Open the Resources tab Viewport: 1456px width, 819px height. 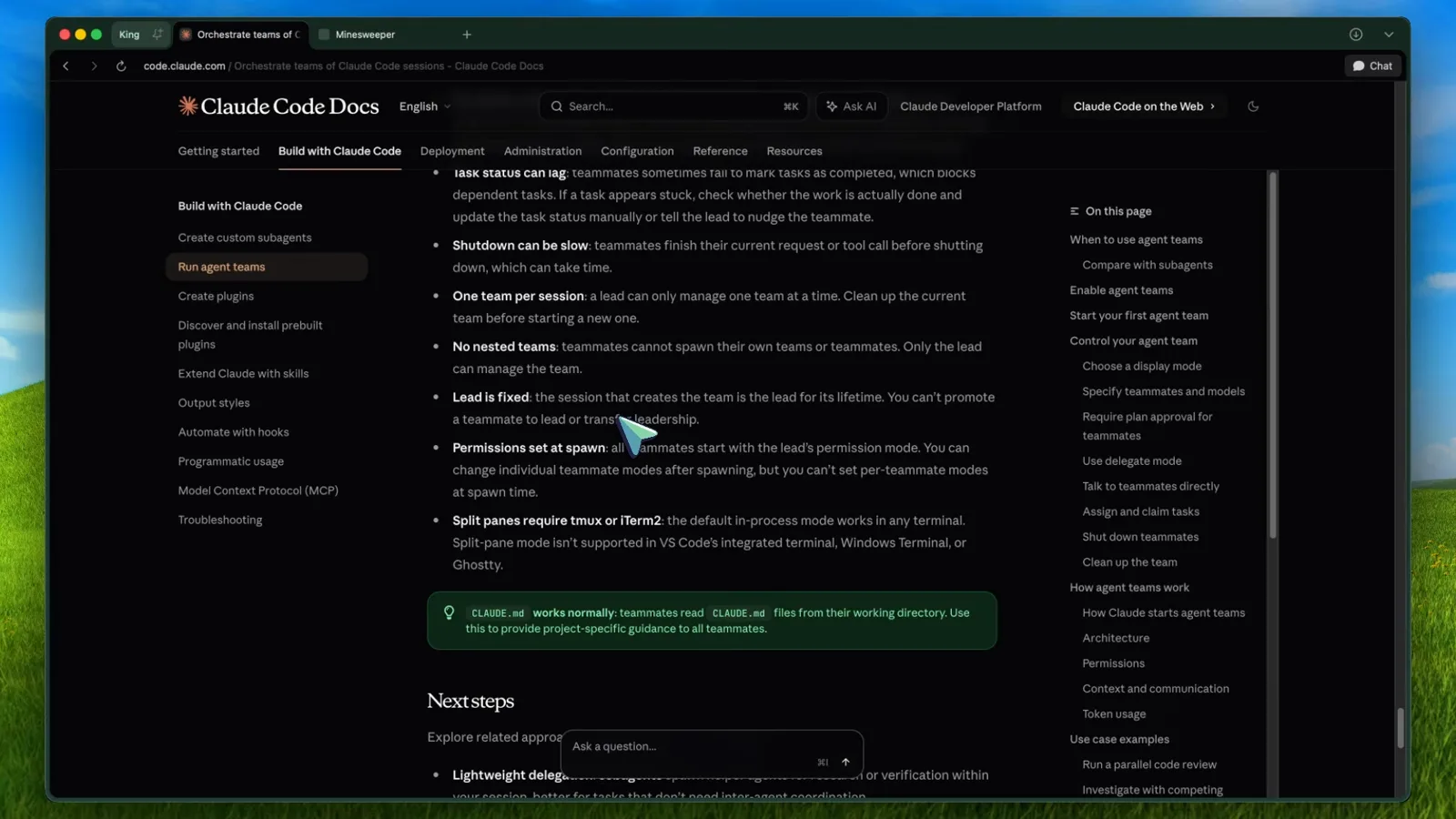[794, 151]
